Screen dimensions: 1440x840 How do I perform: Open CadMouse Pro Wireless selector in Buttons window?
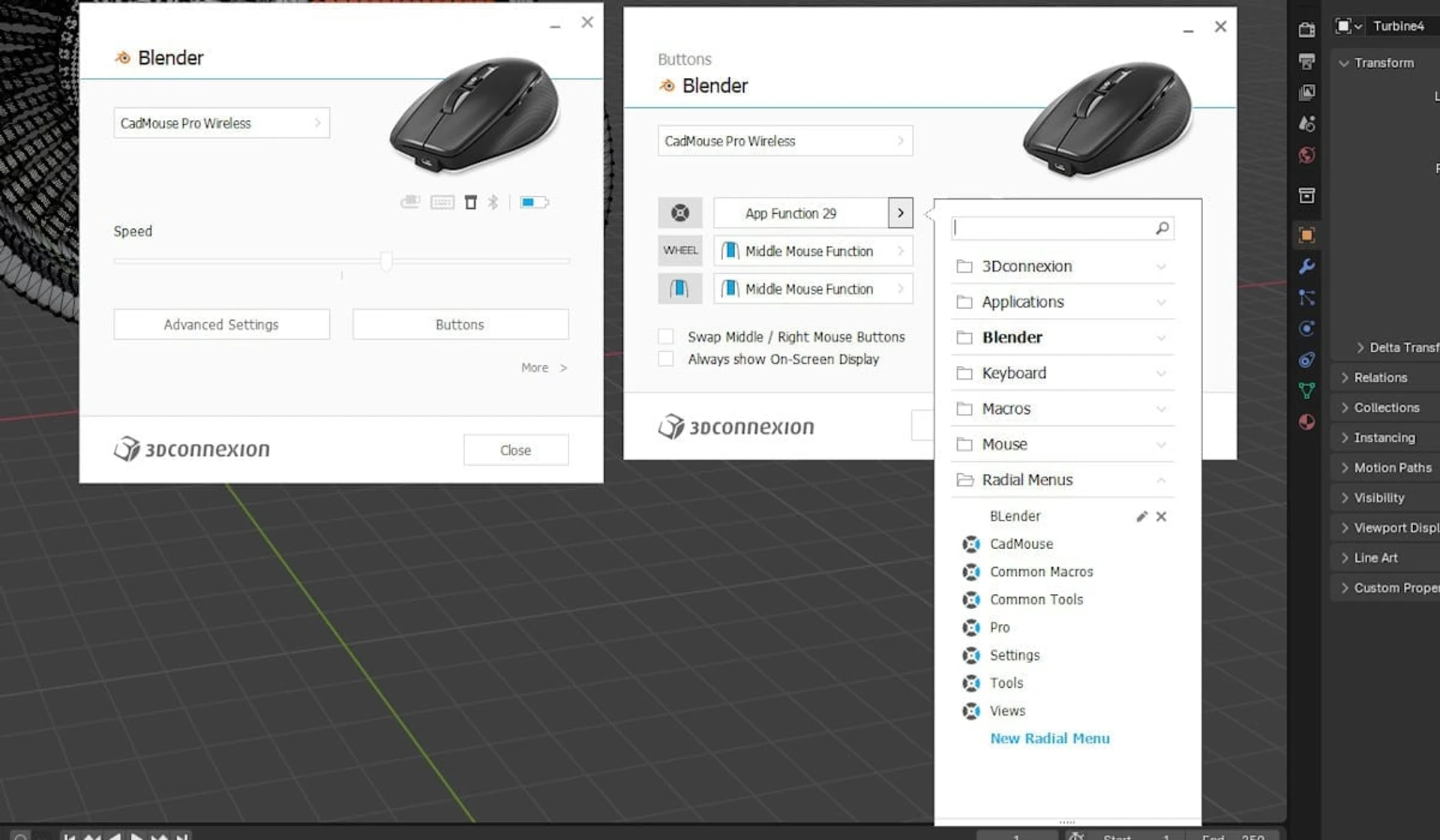(x=785, y=141)
